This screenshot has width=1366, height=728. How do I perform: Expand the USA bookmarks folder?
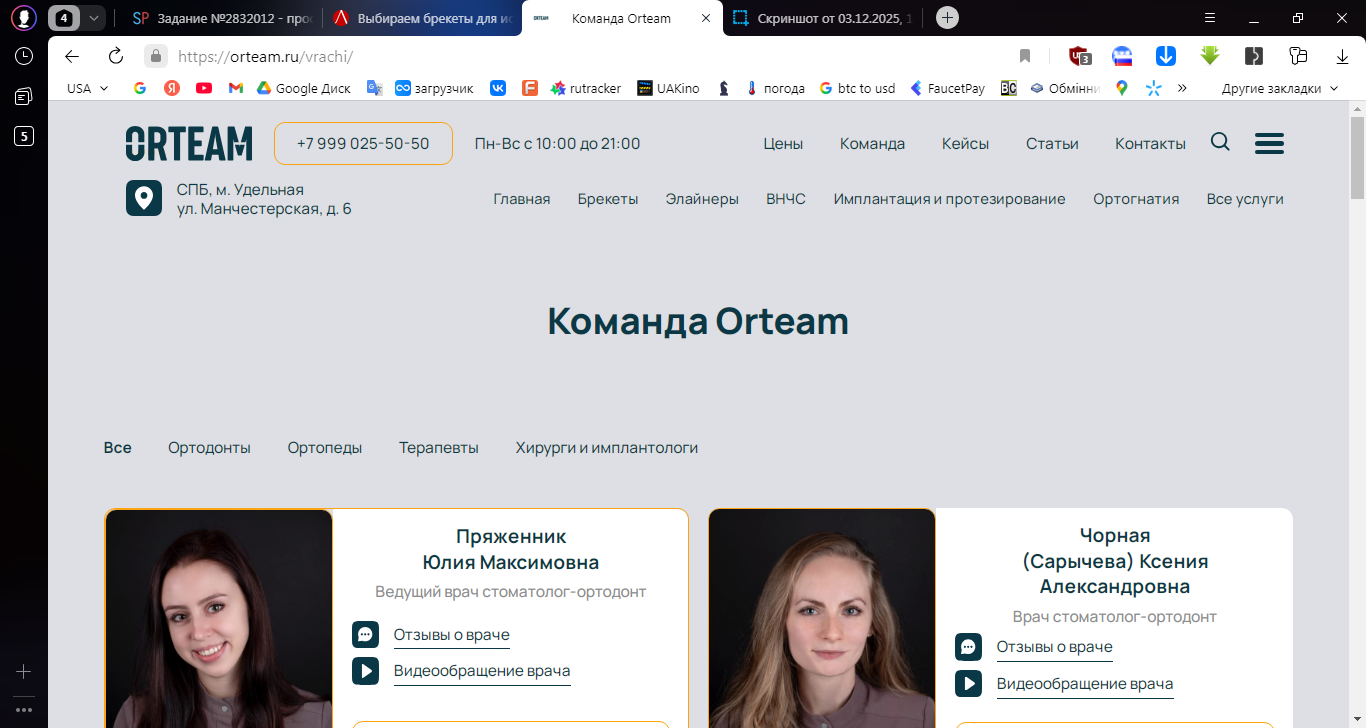click(x=88, y=88)
